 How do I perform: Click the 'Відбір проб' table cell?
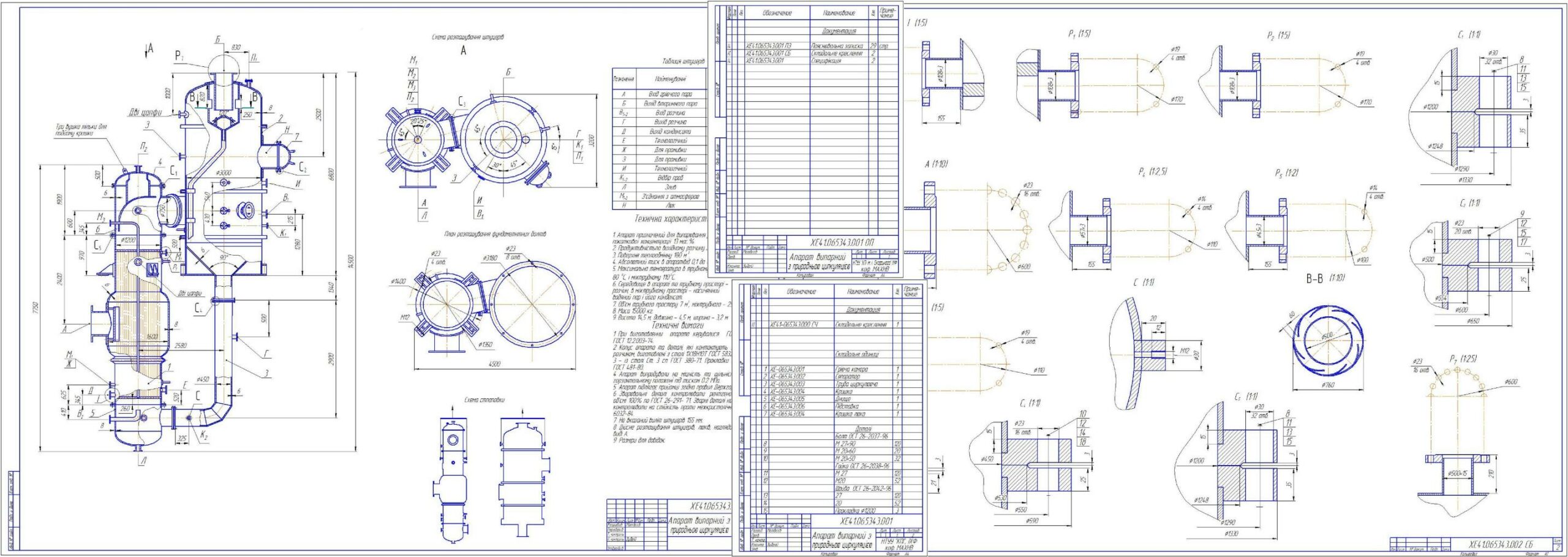[x=670, y=177]
